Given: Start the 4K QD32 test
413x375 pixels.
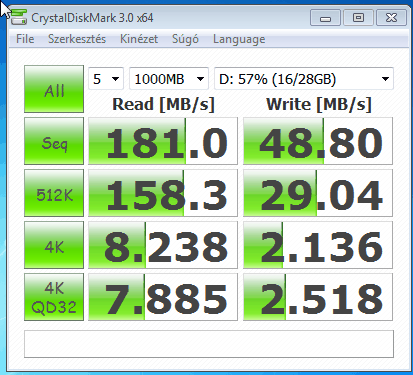Looking at the screenshot, I should coord(54,297).
